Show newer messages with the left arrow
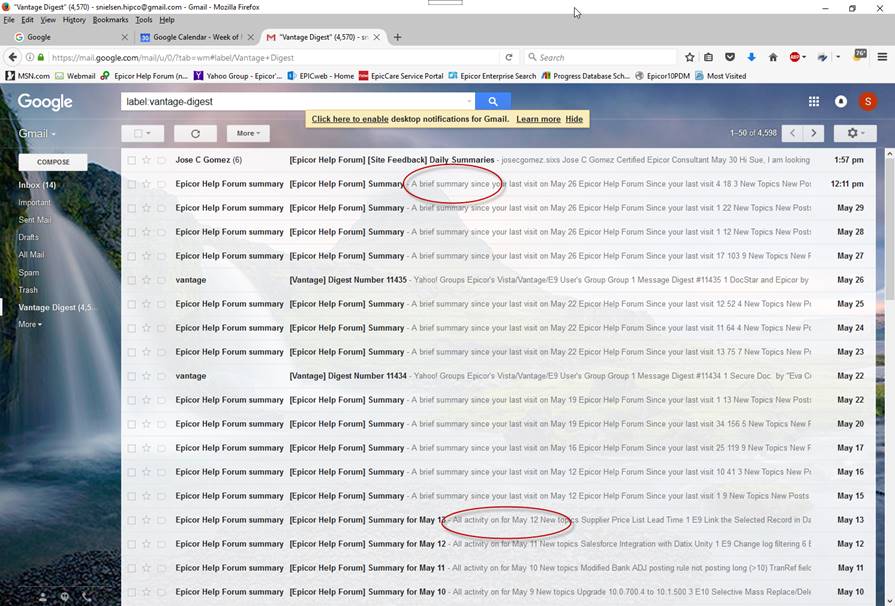895x606 pixels. click(x=792, y=133)
